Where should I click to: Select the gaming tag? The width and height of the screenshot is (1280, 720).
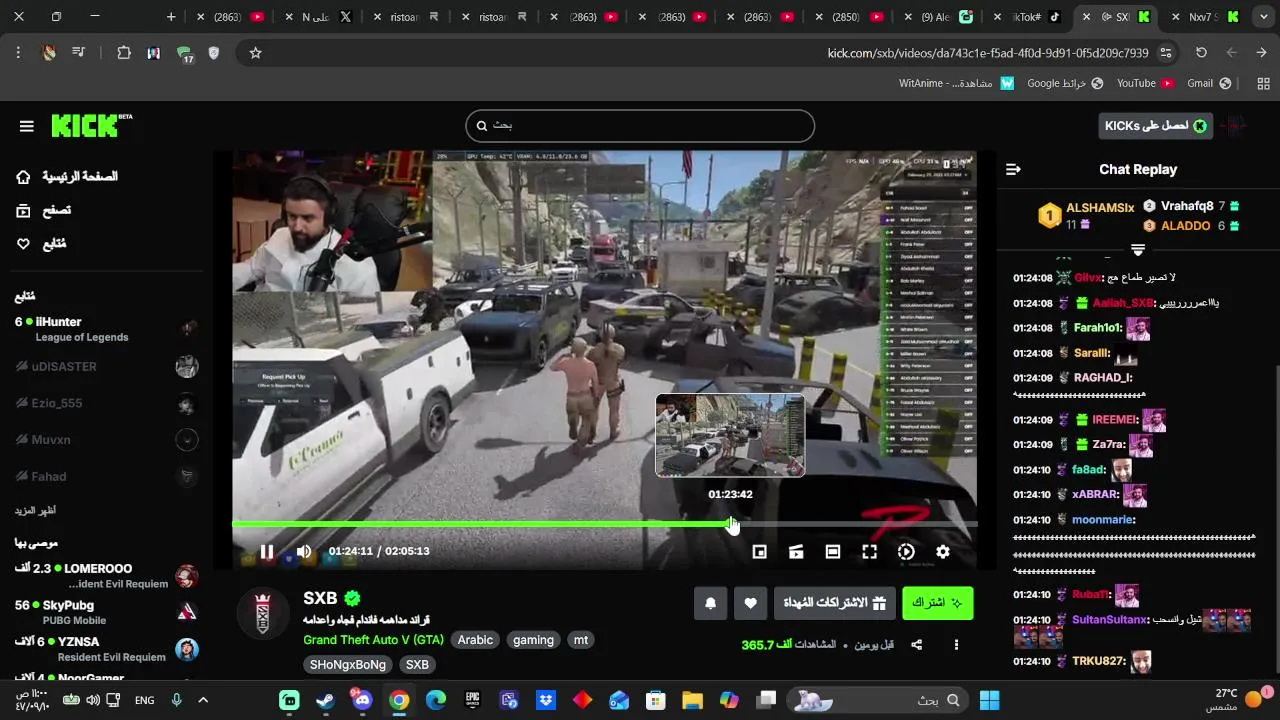pos(533,640)
